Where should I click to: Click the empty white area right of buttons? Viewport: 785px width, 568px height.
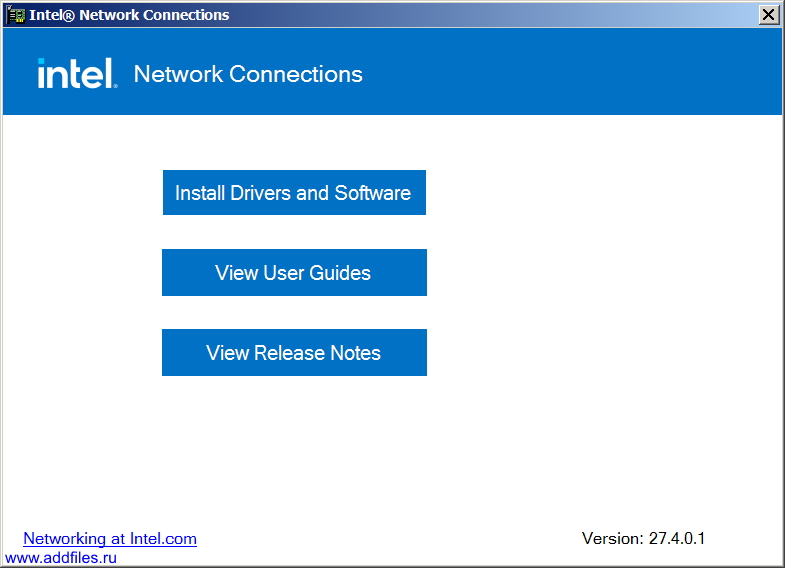point(601,275)
